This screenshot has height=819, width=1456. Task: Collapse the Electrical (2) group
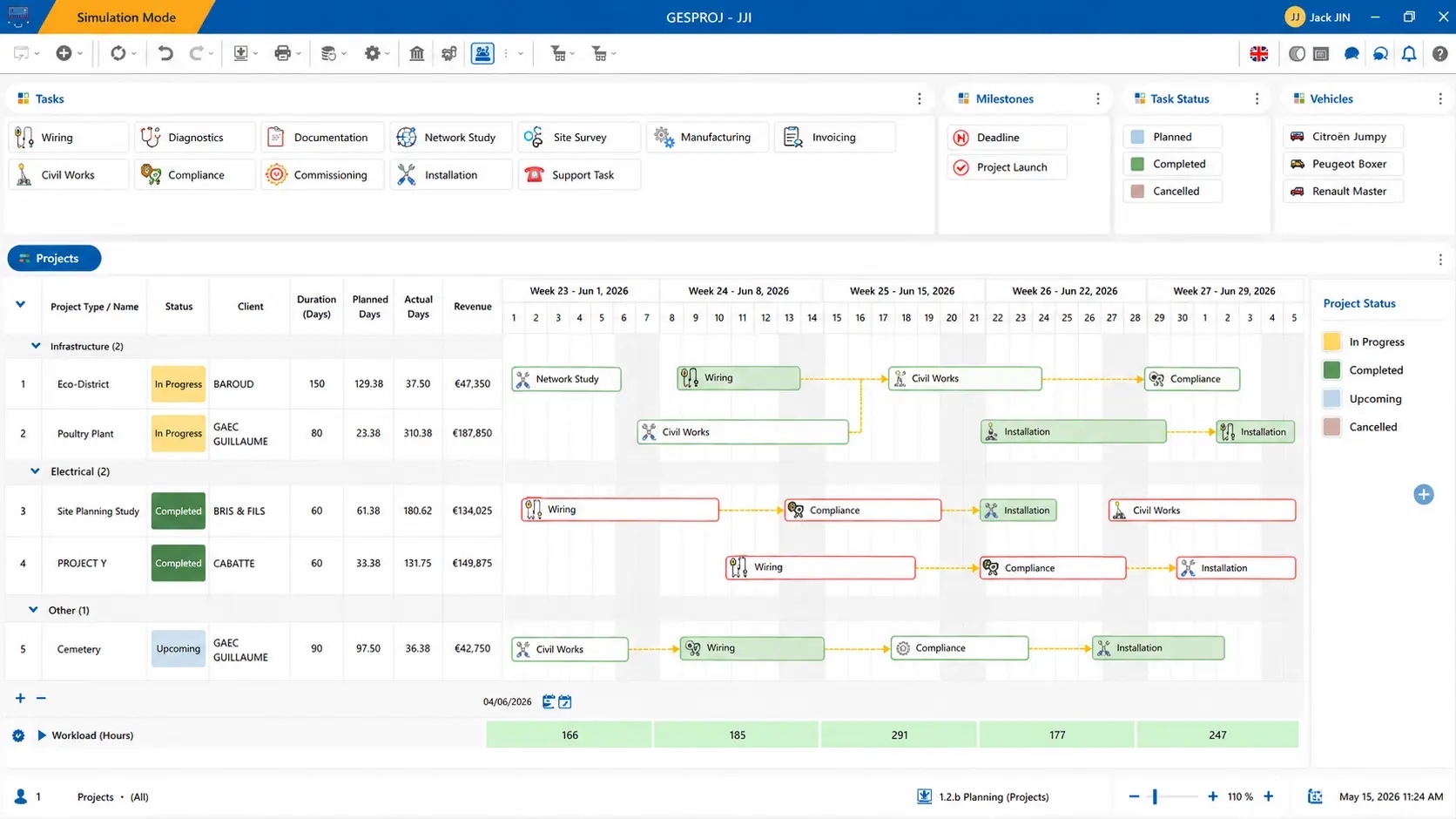coord(35,471)
